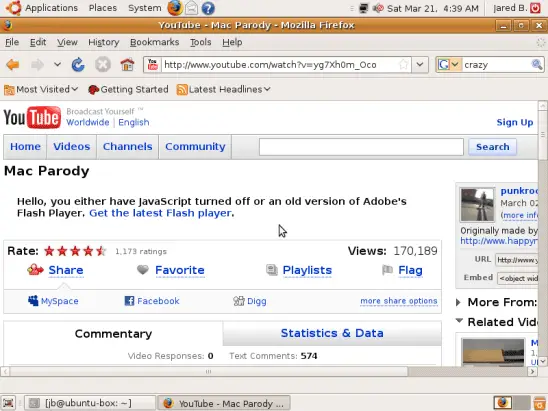
Task: Go to the Firefox home page icon
Action: point(127,65)
